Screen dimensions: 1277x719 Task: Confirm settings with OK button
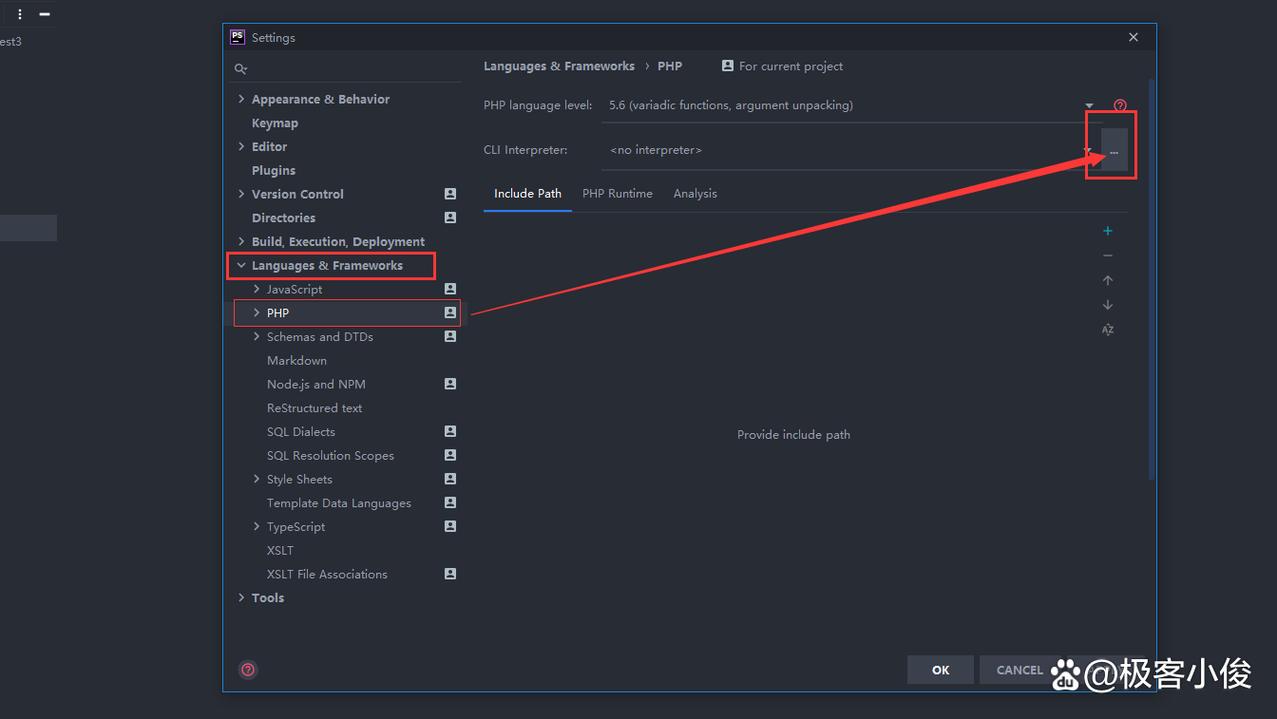[x=939, y=669]
